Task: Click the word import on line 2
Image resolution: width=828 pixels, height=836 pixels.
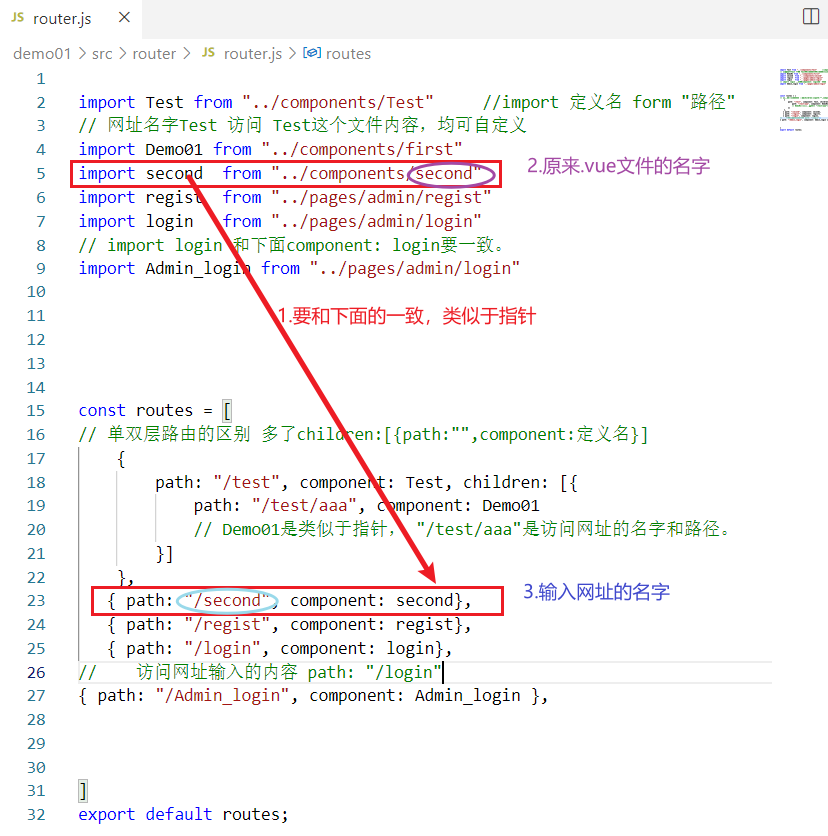Action: point(106,101)
